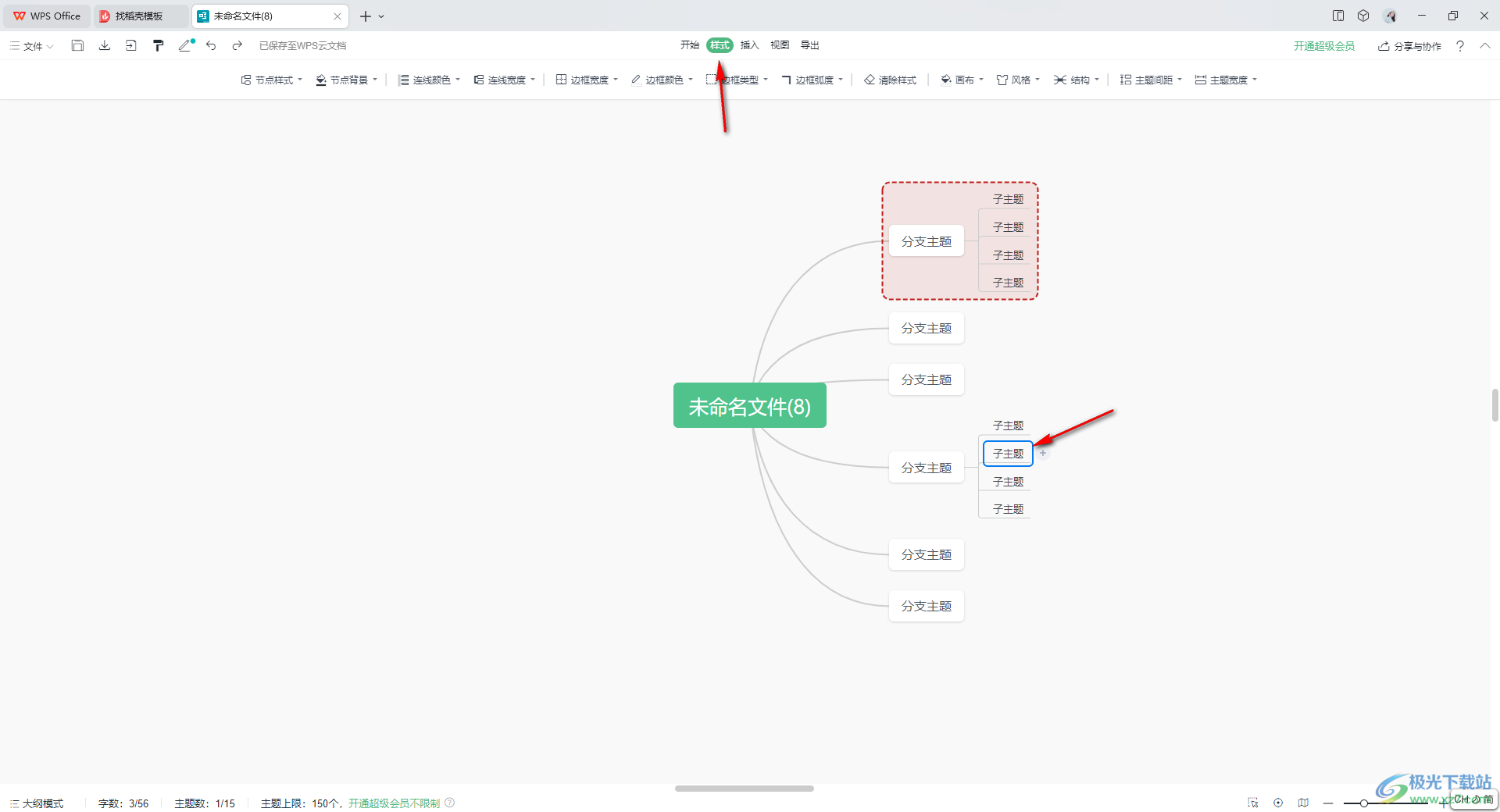Open the 节点背景 dropdown
Viewport: 1500px width, 812px height.
(x=346, y=80)
